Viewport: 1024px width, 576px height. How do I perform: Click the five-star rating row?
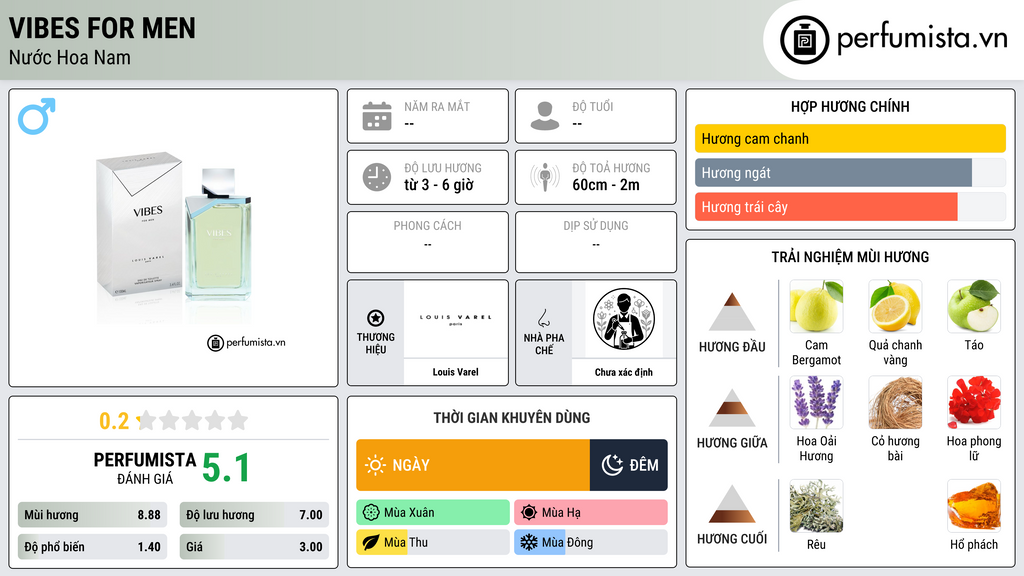tap(192, 420)
